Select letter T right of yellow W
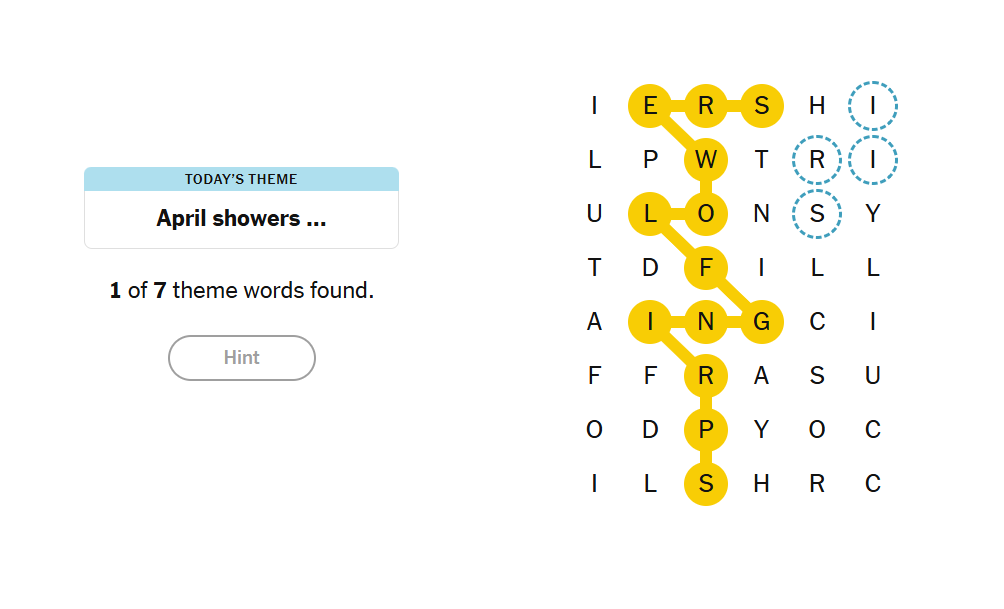 [761, 159]
